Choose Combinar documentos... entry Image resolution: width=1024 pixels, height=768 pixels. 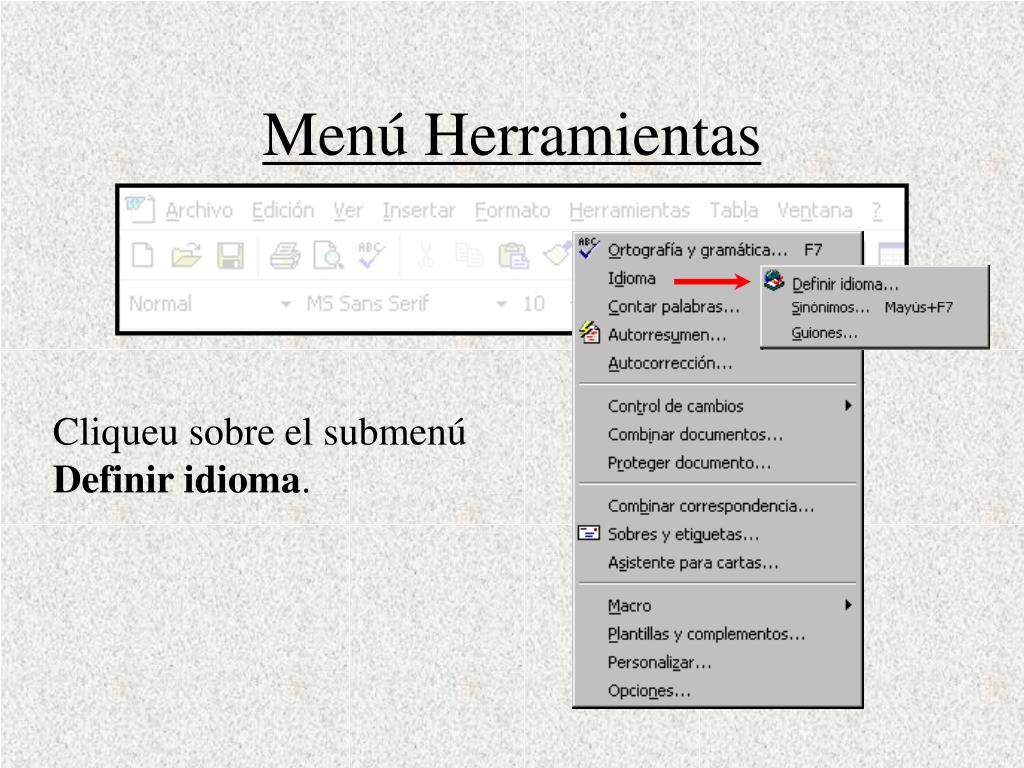point(718,434)
